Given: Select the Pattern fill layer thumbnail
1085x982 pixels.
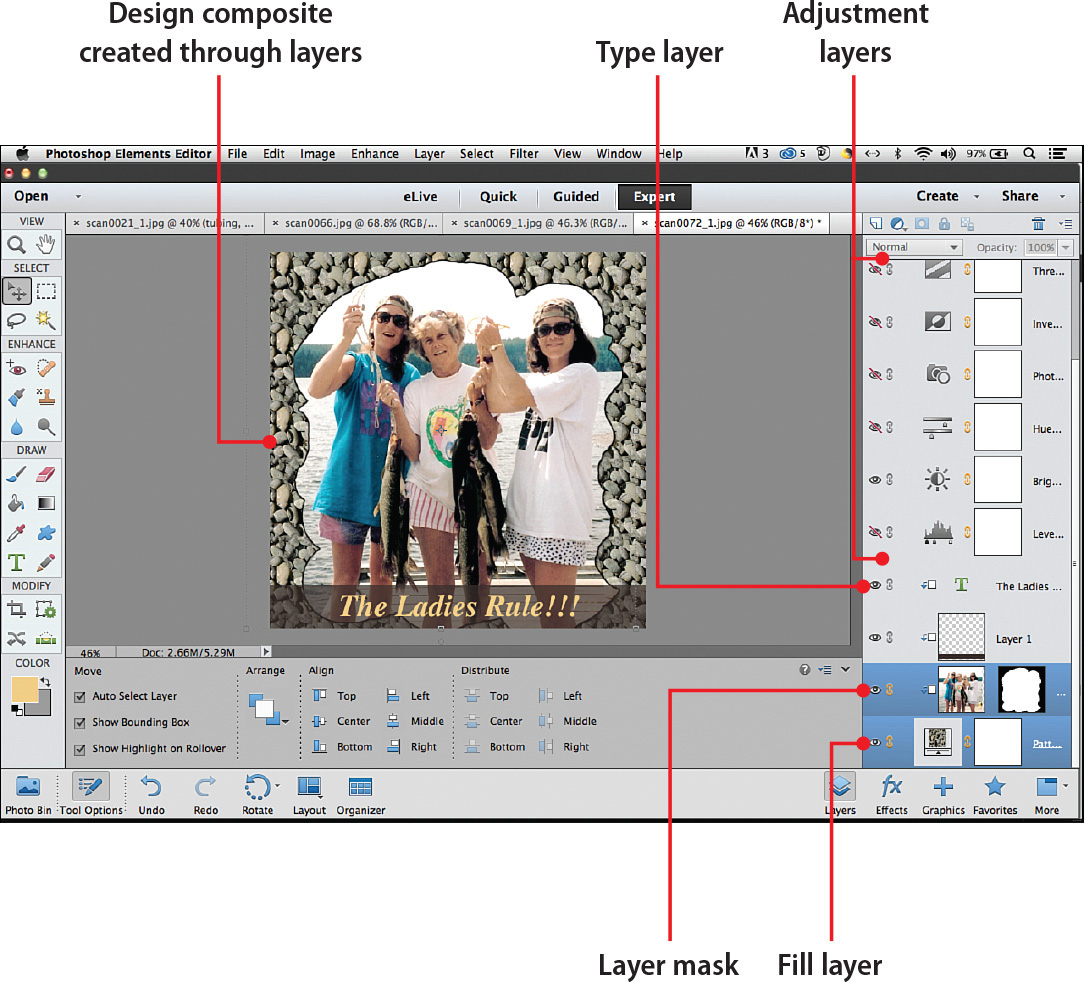Looking at the screenshot, I should click(x=938, y=741).
